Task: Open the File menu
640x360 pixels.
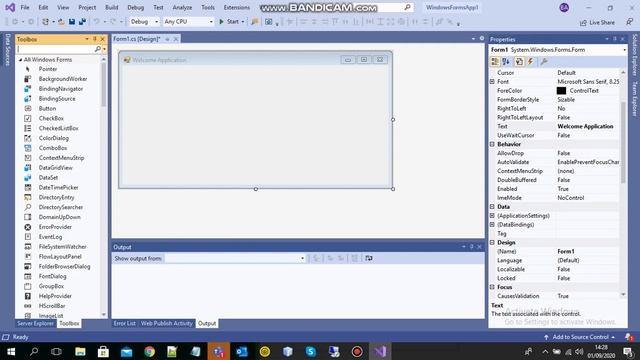Action: [x=25, y=7]
